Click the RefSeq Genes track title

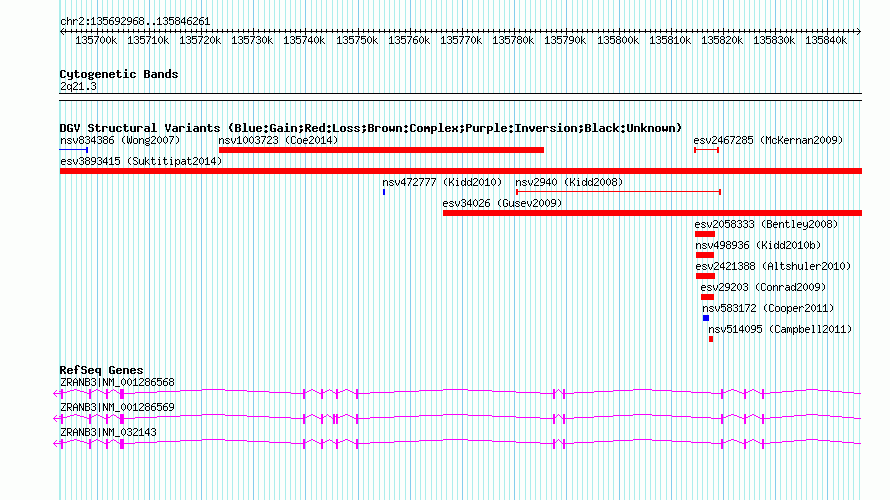101,370
